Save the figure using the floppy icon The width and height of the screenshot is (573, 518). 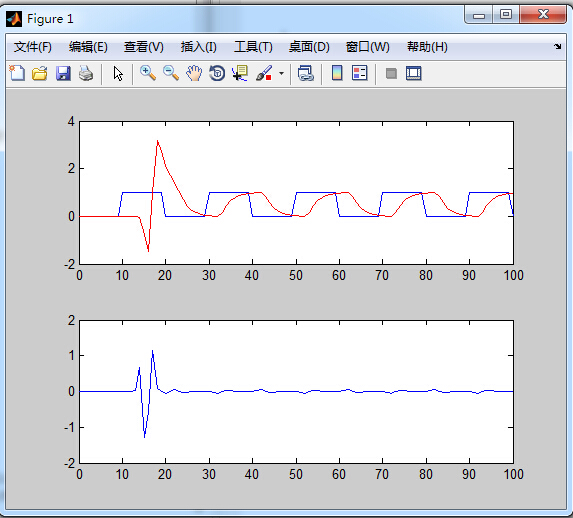point(63,73)
